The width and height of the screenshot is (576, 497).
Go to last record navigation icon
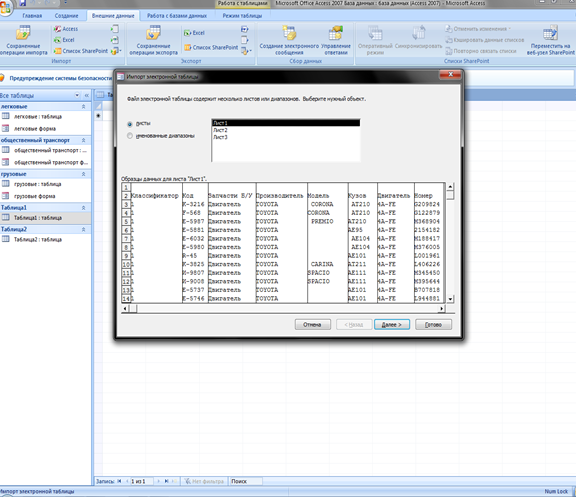166,481
